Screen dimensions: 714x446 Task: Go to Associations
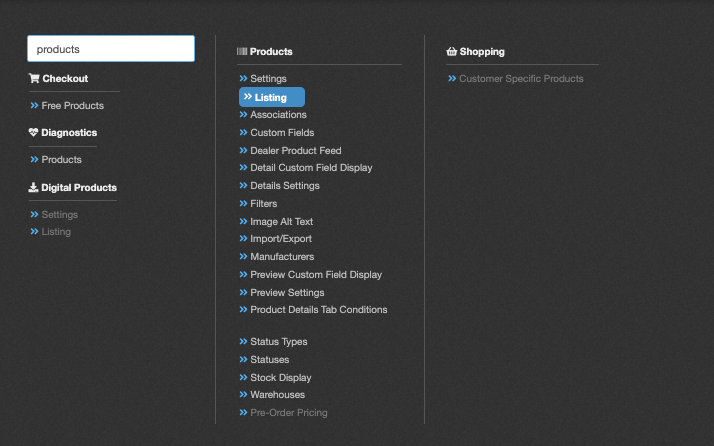coord(278,115)
